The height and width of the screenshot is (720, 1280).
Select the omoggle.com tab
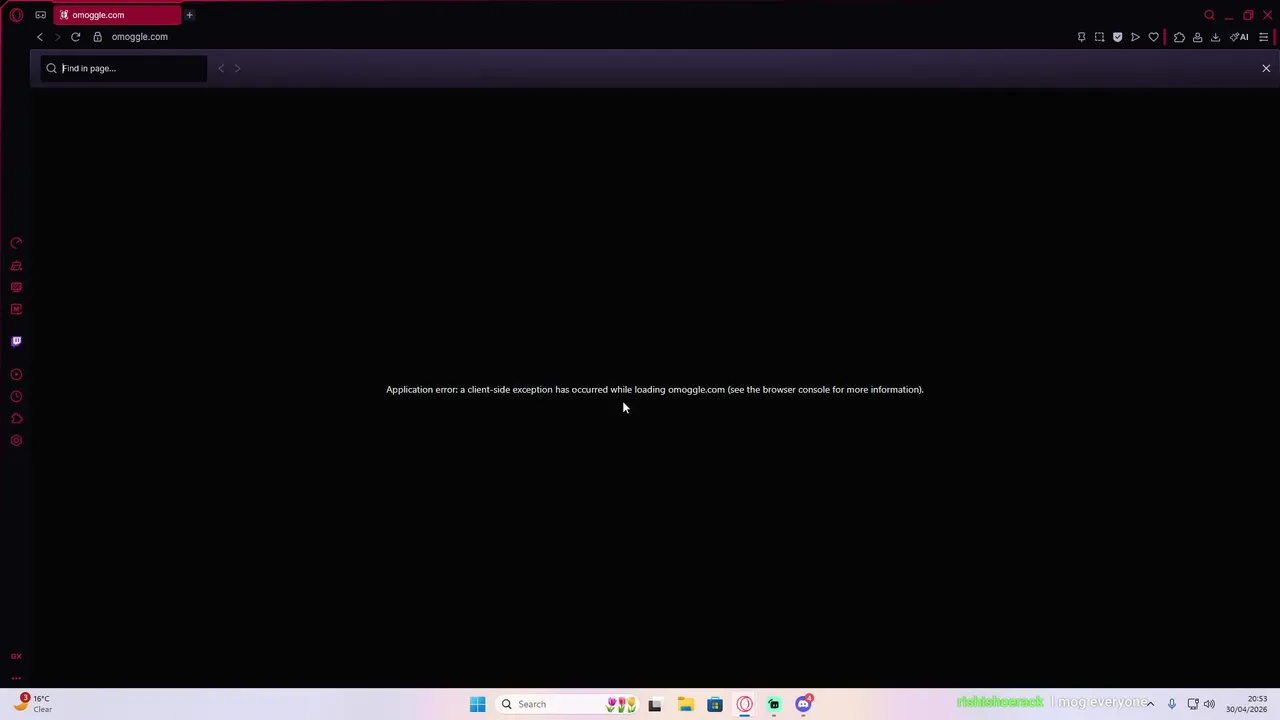tap(118, 15)
